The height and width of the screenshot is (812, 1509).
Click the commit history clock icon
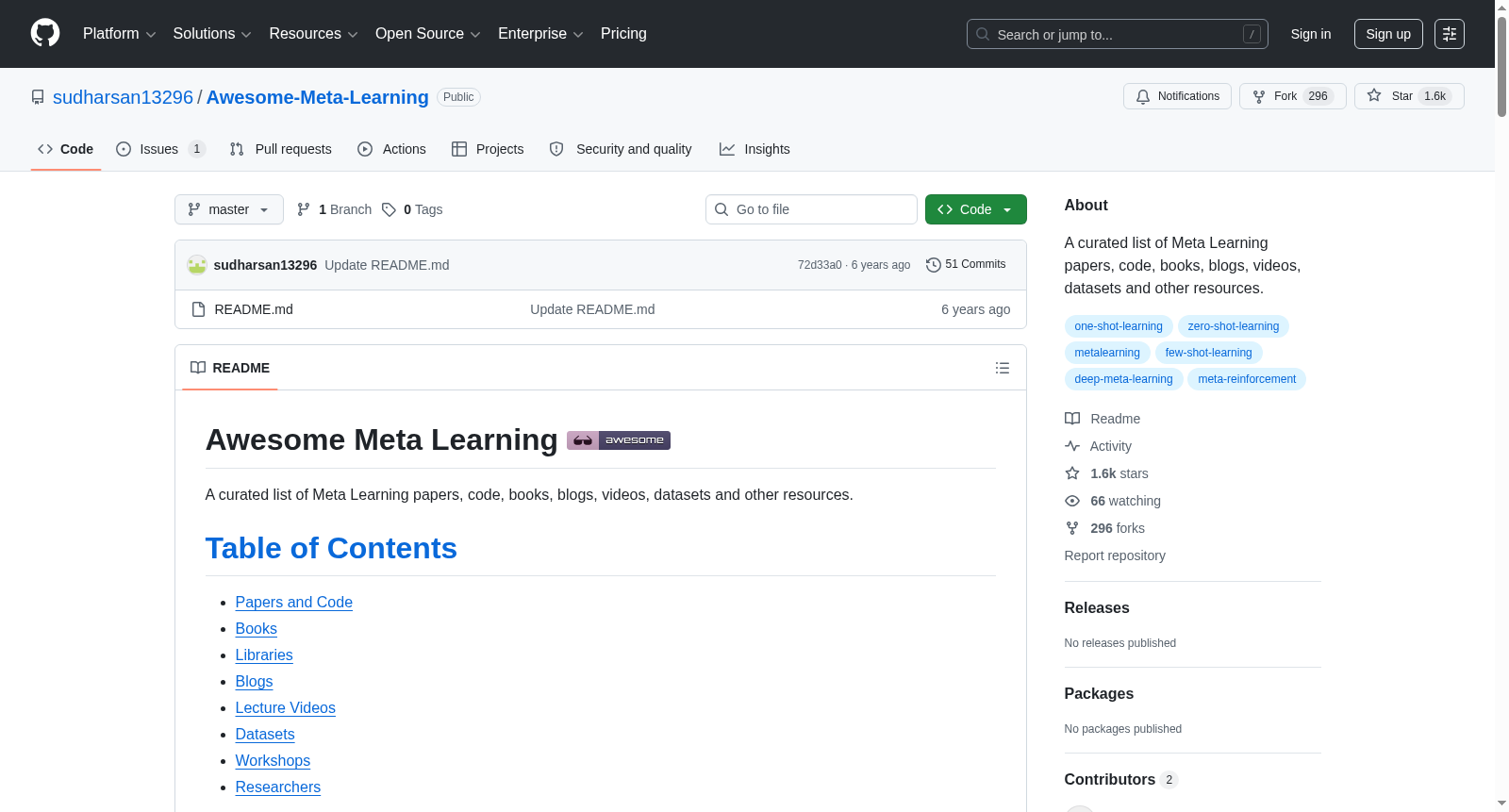tap(934, 265)
